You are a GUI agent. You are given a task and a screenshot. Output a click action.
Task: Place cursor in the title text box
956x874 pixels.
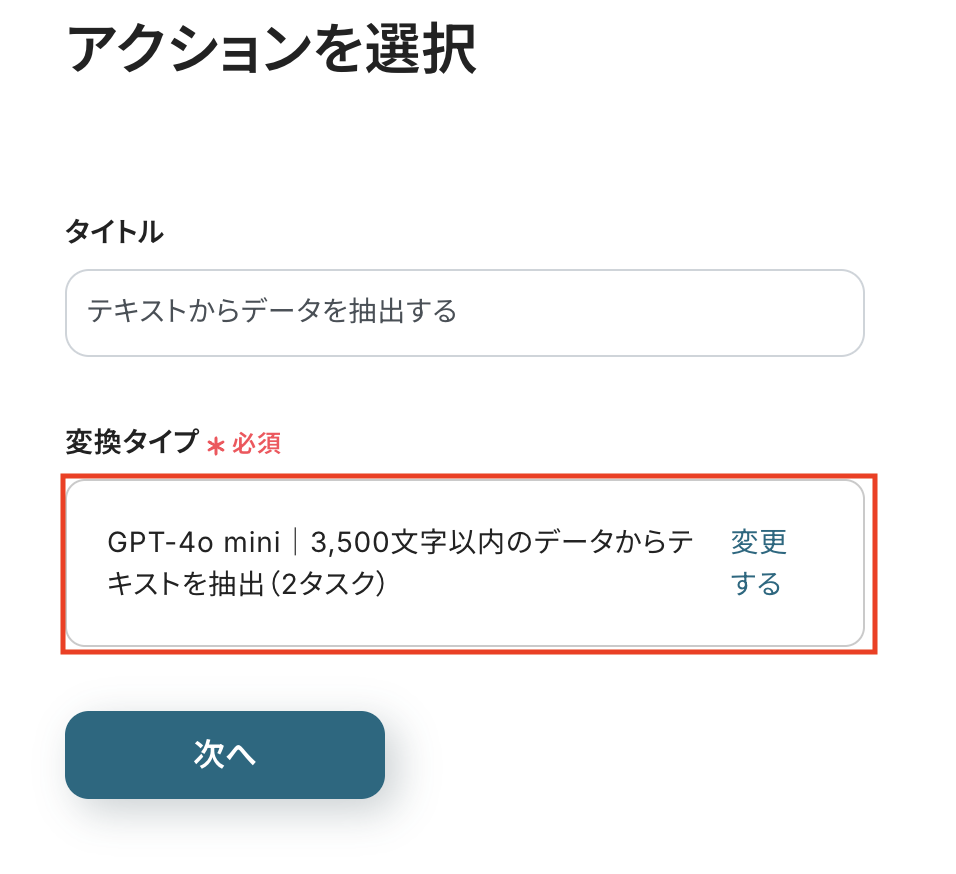(x=464, y=312)
